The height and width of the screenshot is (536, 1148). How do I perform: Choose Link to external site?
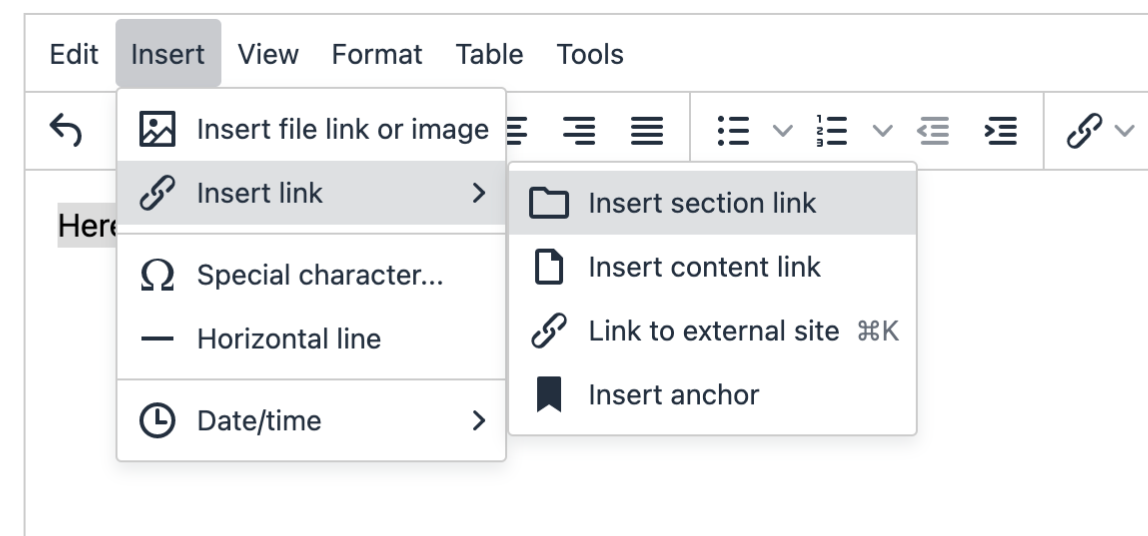[713, 331]
